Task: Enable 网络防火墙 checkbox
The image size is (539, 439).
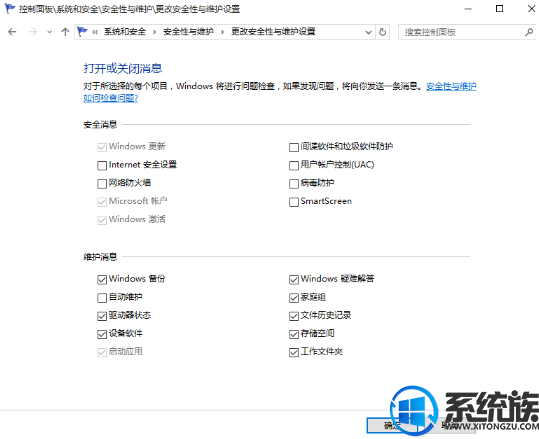Action: coord(102,184)
